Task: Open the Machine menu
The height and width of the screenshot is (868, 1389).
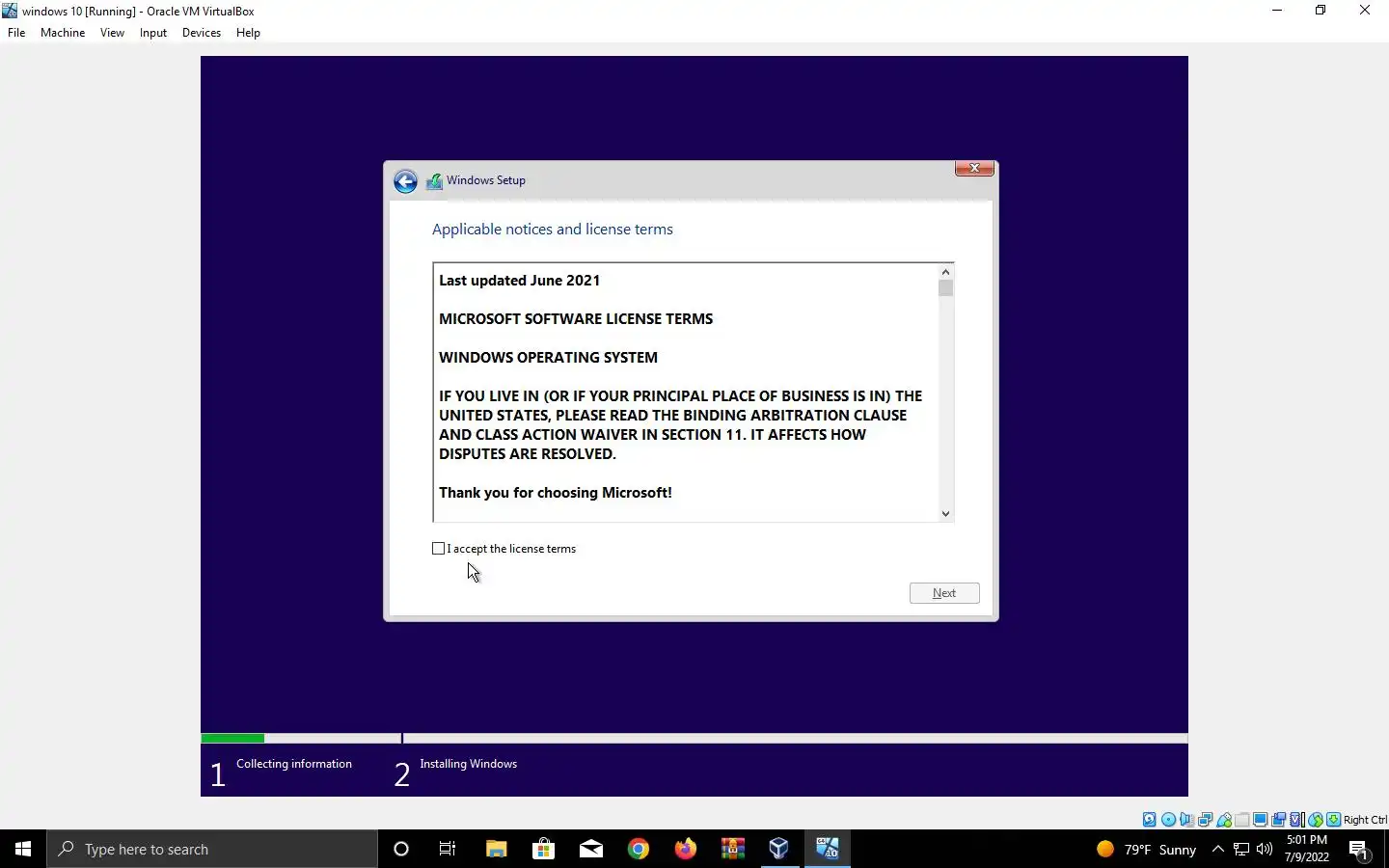Action: click(63, 33)
